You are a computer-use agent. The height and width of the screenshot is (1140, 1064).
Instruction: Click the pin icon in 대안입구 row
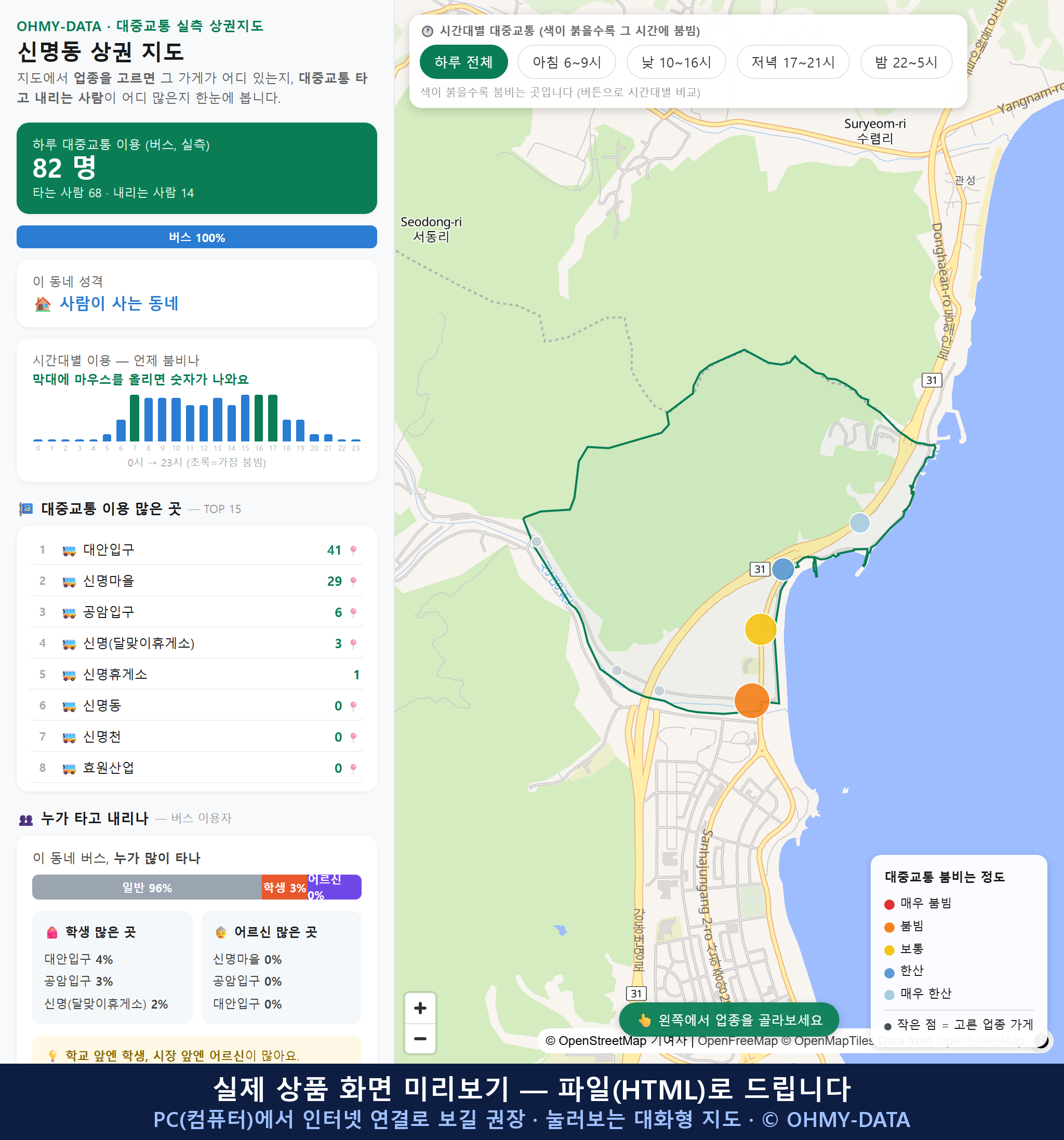tap(353, 550)
